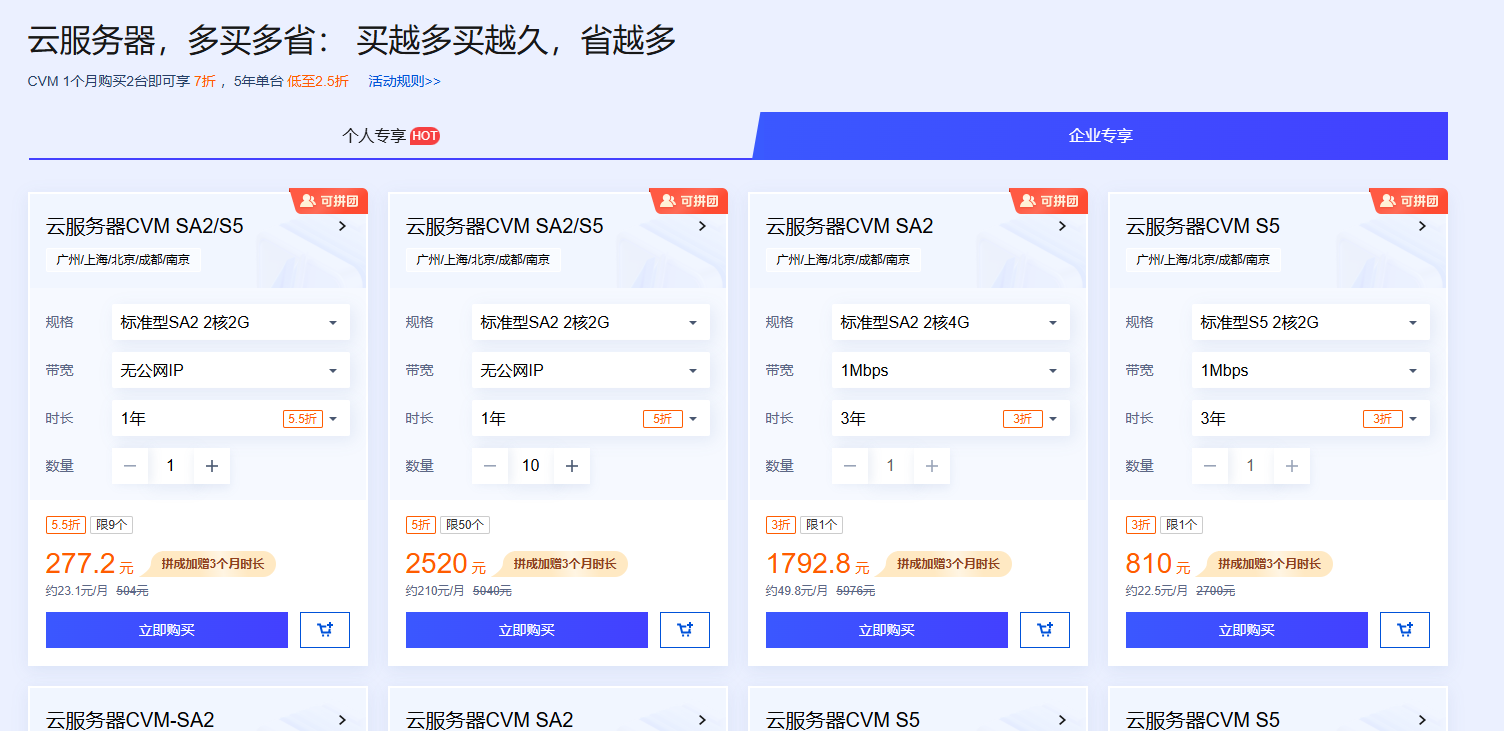Click the 约210元/月 monthly price text
This screenshot has width=1504, height=731.
435,591
